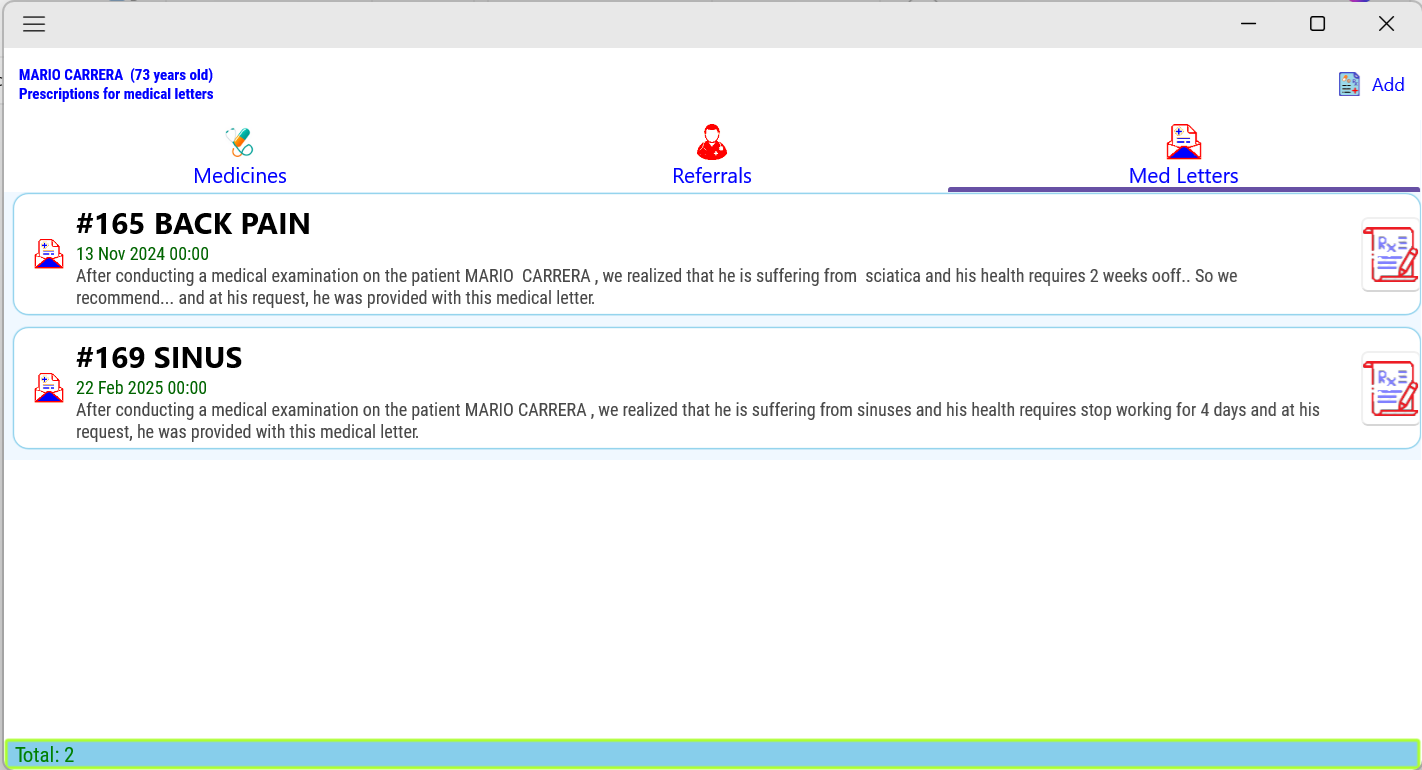Click the medical letter icon next to #165
This screenshot has height=770, width=1422.
(x=48, y=253)
